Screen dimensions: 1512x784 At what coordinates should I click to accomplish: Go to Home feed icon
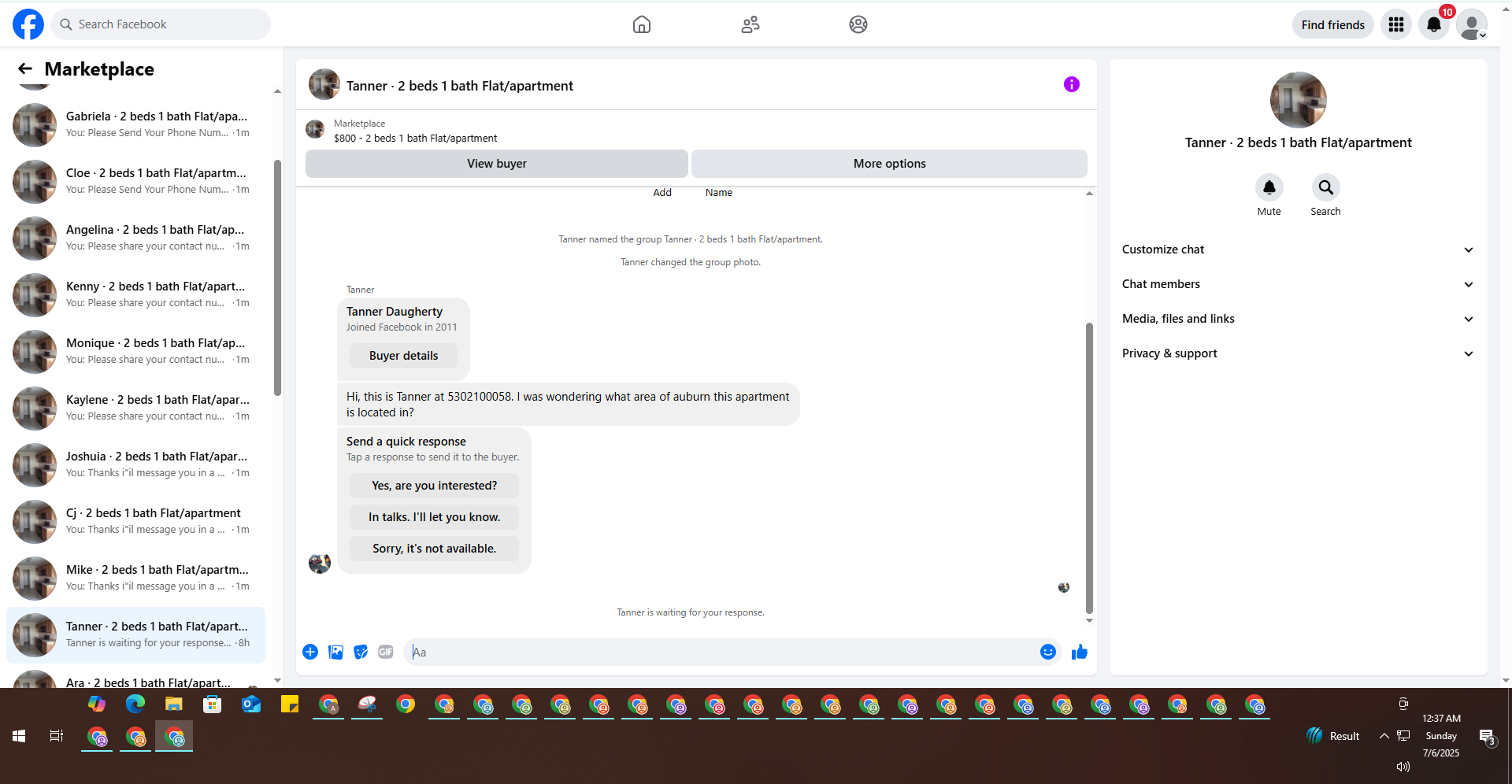click(642, 24)
